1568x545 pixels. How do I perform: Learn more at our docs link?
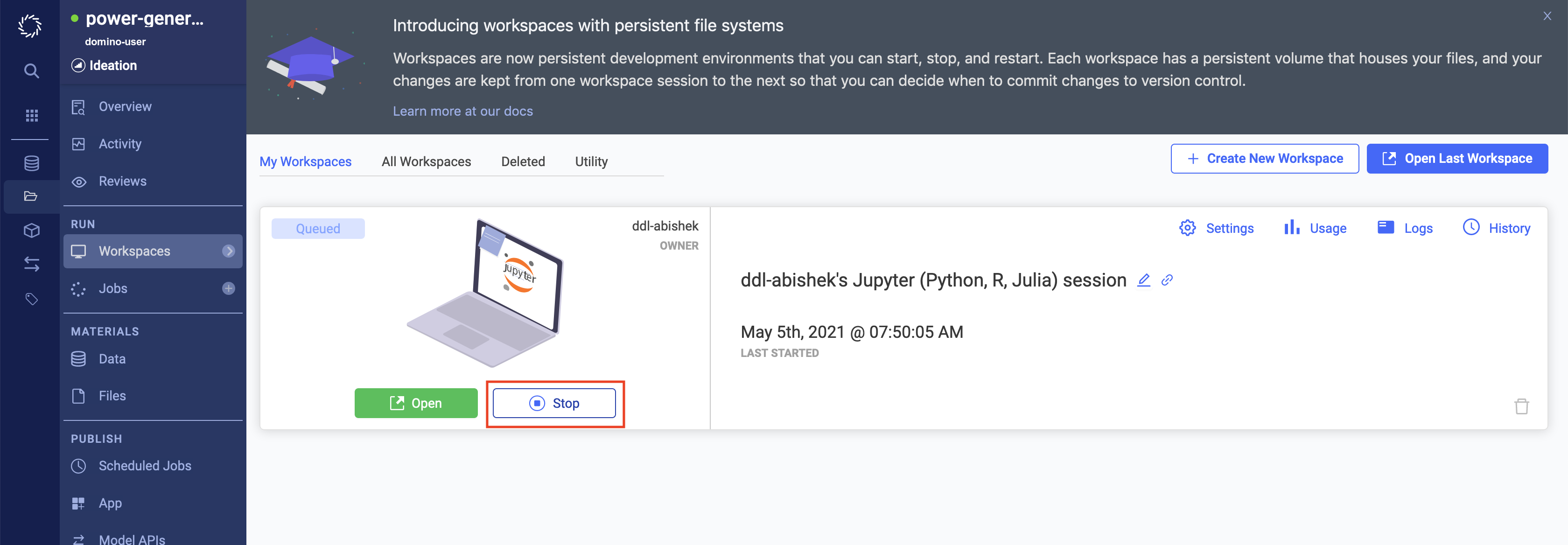[x=463, y=110]
